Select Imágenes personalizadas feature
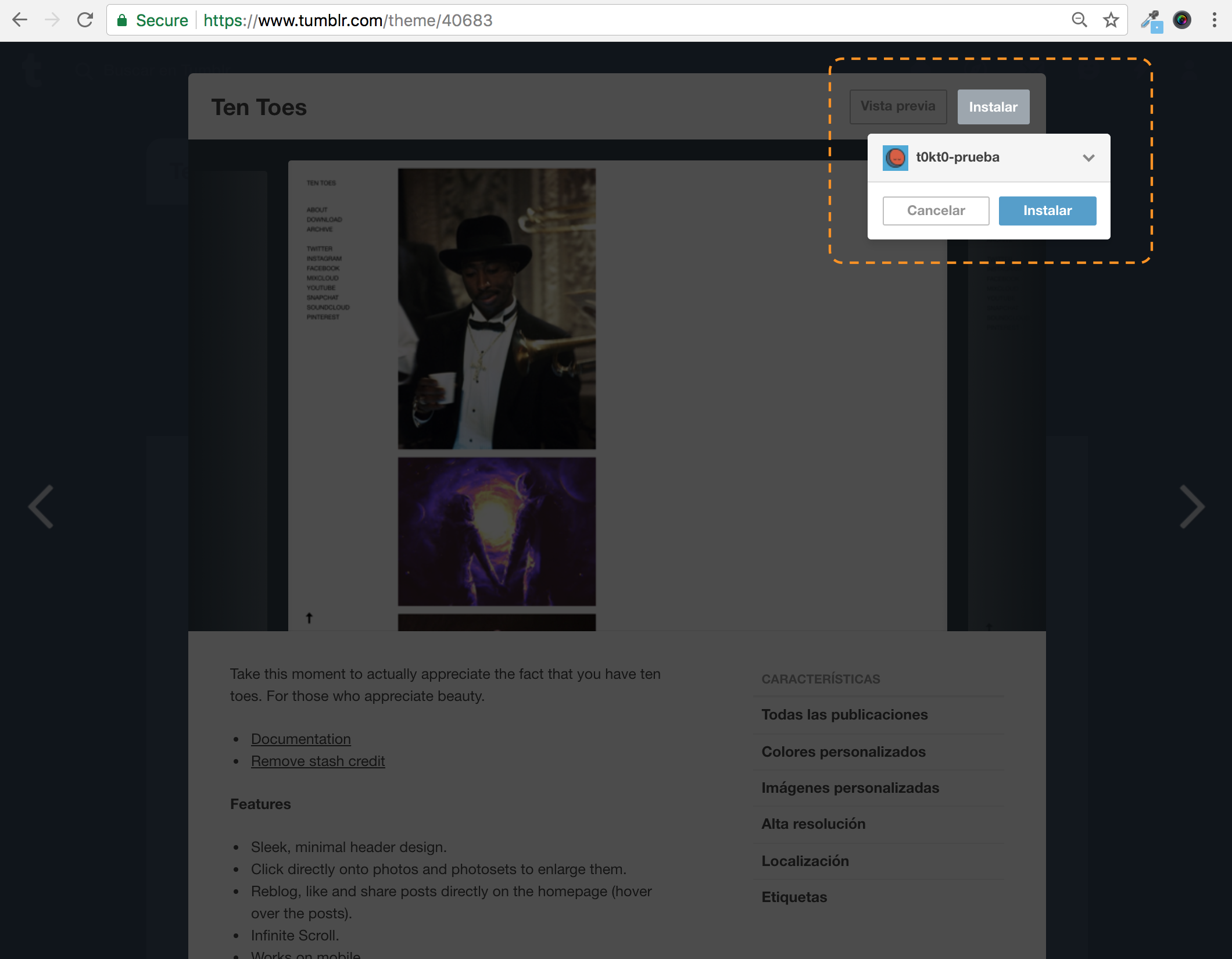The width and height of the screenshot is (1232, 959). coord(850,788)
